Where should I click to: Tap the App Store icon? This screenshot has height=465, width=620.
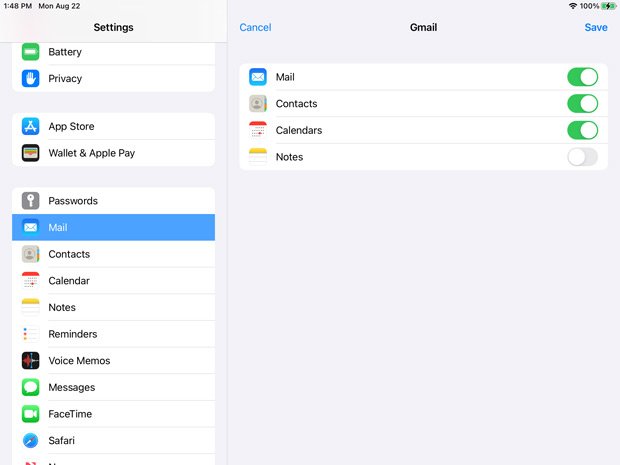pyautogui.click(x=30, y=126)
